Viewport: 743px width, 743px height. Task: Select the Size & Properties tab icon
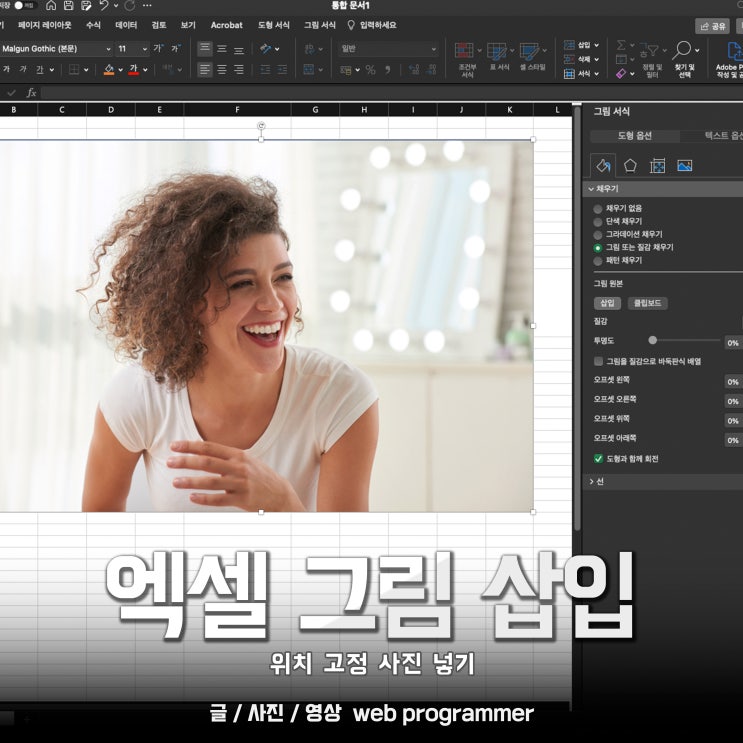pyautogui.click(x=657, y=165)
